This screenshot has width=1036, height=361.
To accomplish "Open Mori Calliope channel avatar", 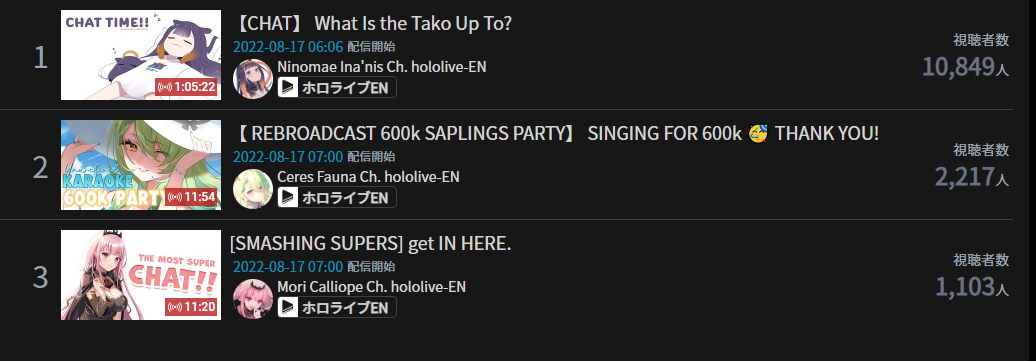I will [253, 299].
